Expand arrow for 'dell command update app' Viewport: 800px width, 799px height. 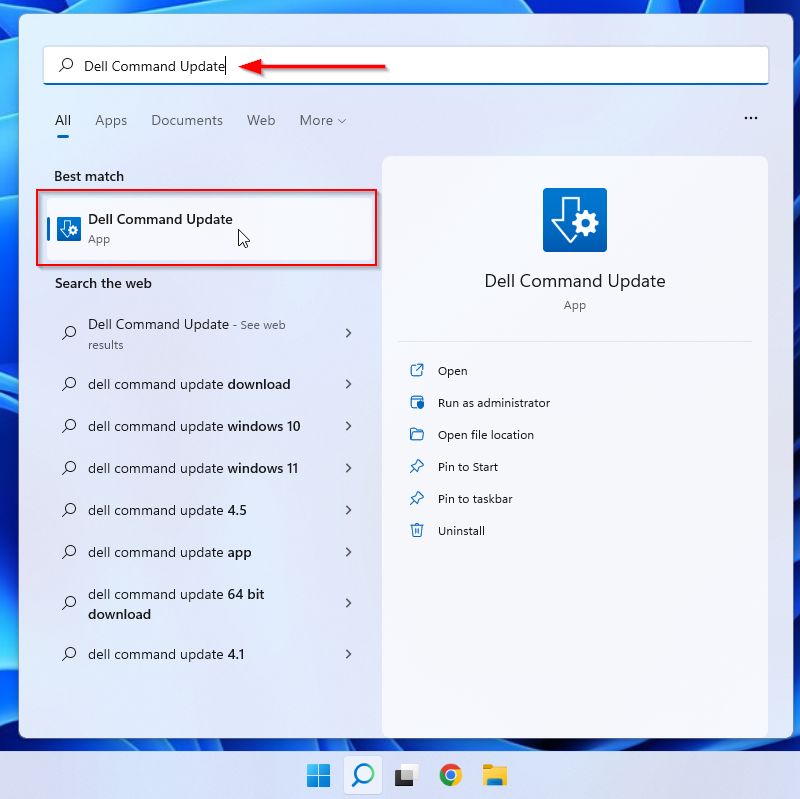pyautogui.click(x=348, y=552)
